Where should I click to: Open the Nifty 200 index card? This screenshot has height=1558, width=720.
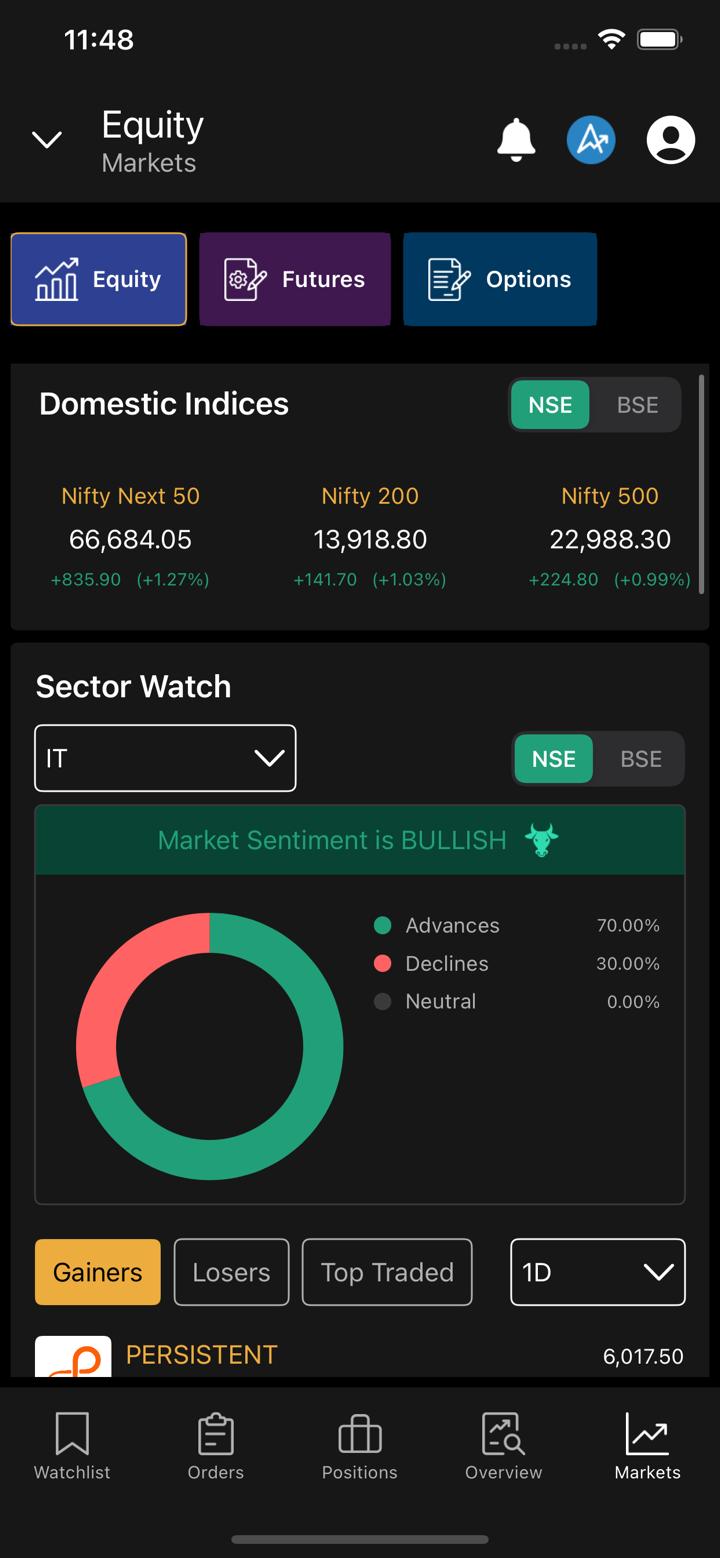pyautogui.click(x=370, y=538)
